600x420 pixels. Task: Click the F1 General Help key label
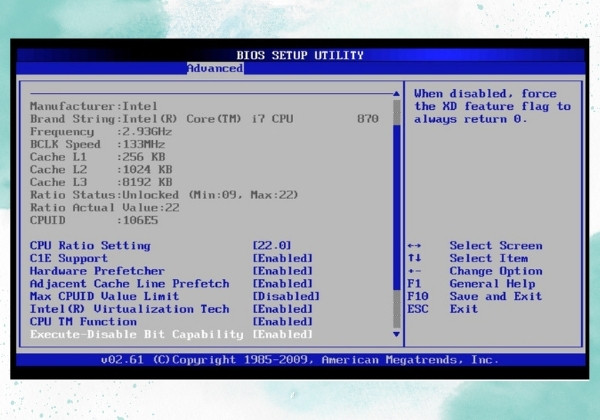(414, 284)
